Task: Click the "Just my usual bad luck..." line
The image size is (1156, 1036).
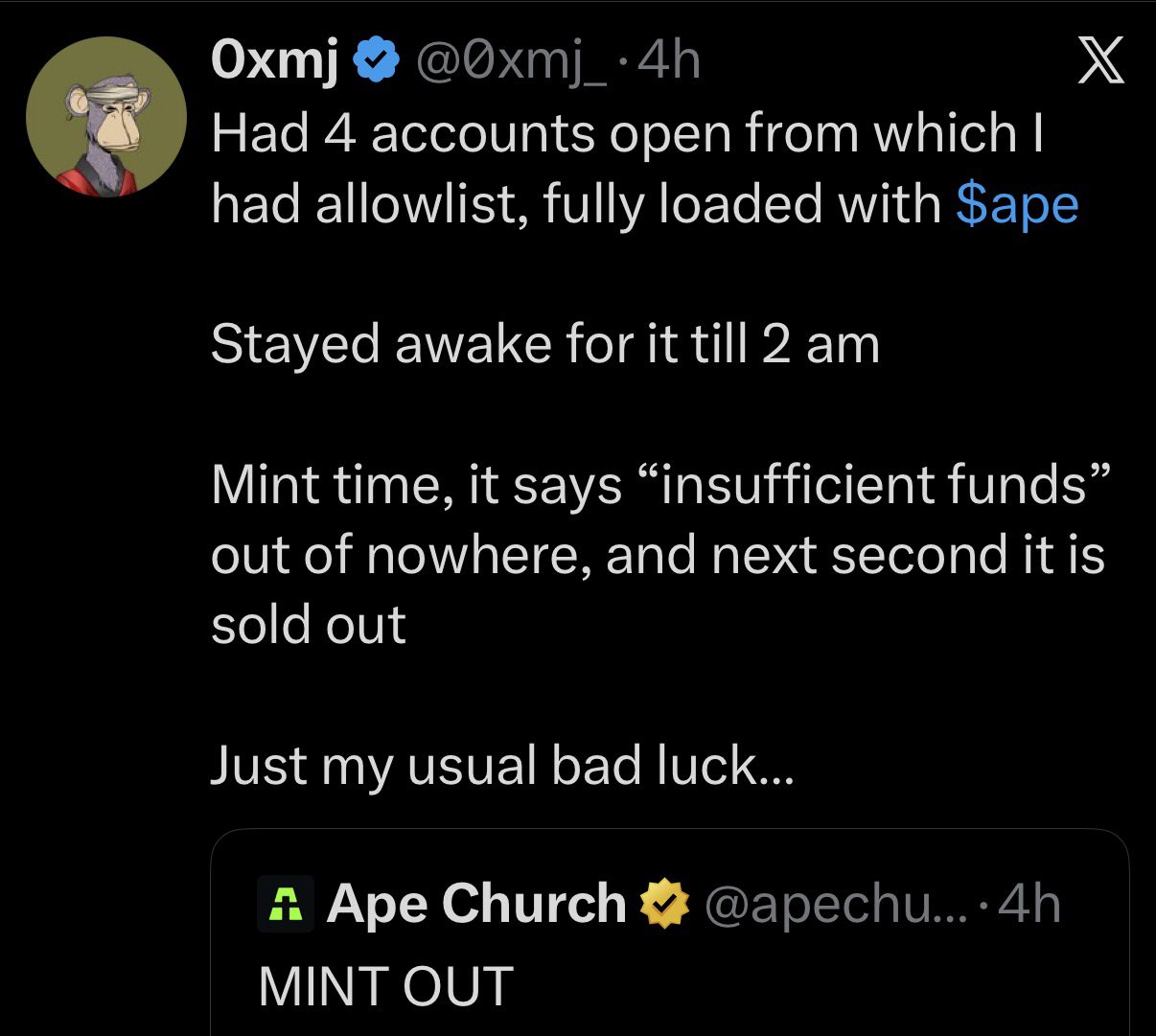Action: [502, 766]
